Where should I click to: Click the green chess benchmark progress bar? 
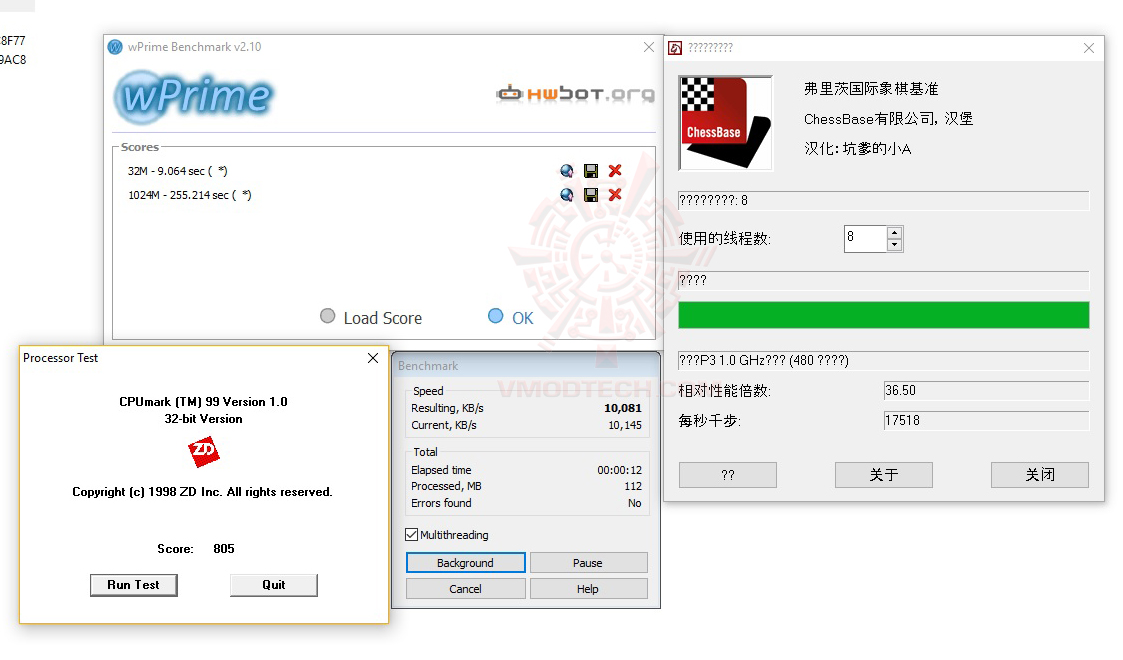884,315
